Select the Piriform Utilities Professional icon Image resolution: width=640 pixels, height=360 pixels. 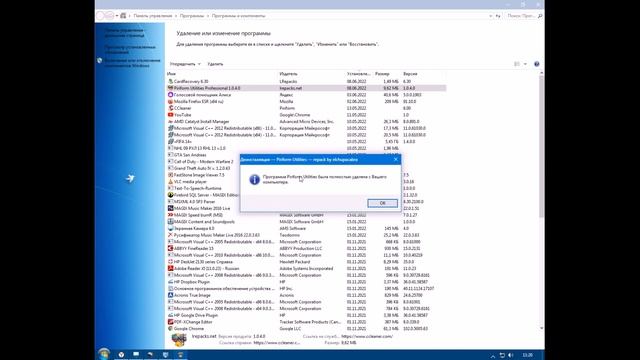pos(170,88)
